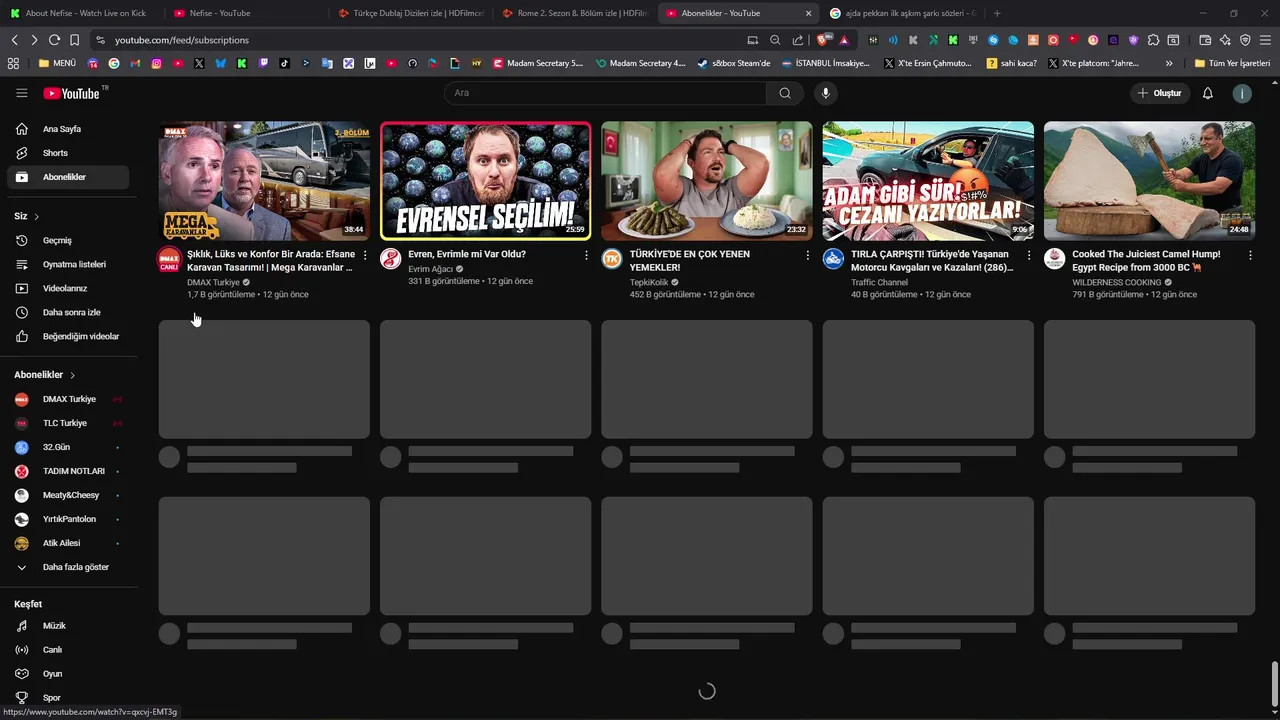The image size is (1280, 720).
Task: Start a voice search with the microphone
Action: [x=825, y=93]
